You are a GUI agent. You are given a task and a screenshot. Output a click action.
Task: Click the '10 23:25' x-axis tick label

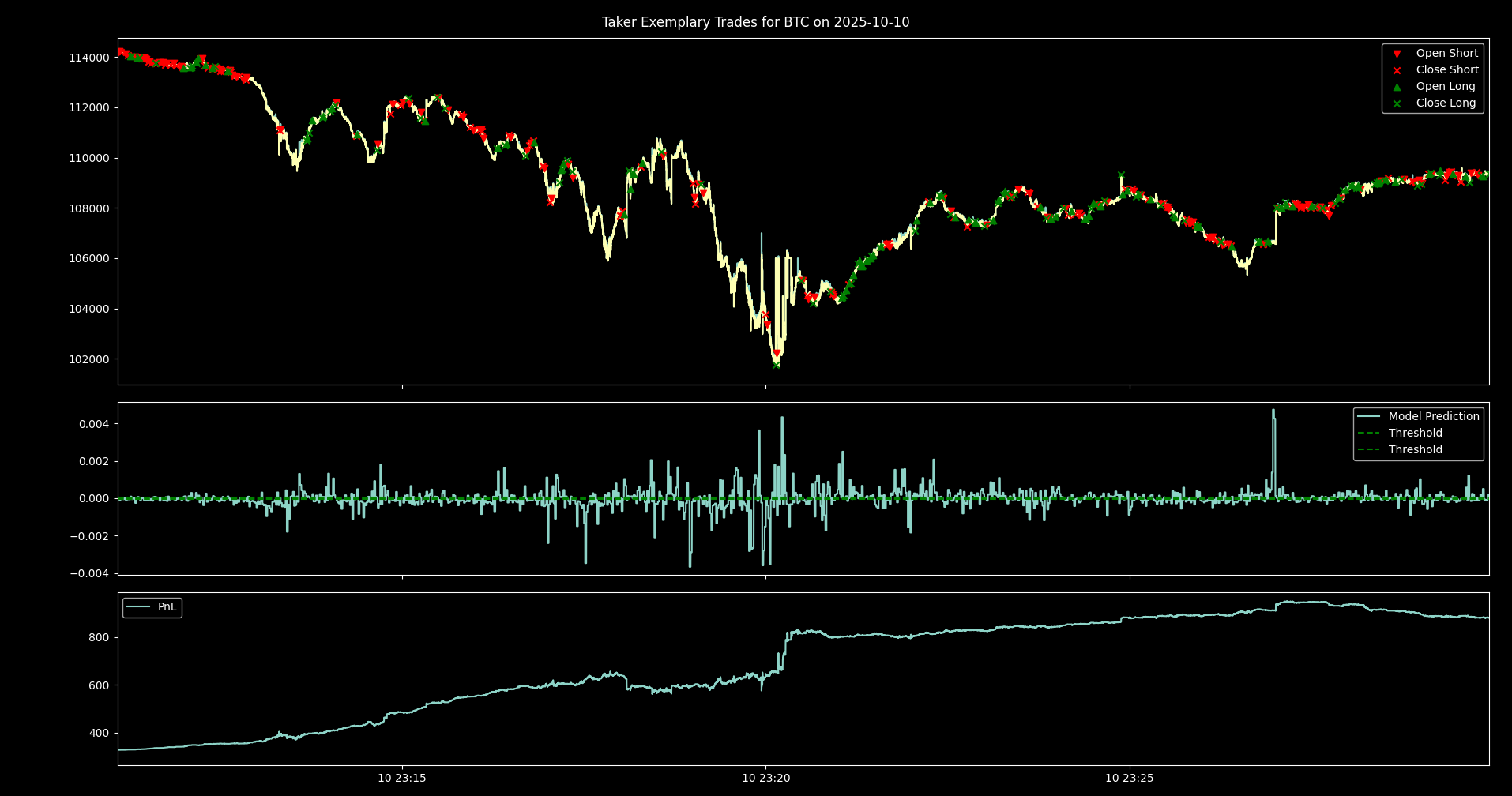(x=1129, y=779)
